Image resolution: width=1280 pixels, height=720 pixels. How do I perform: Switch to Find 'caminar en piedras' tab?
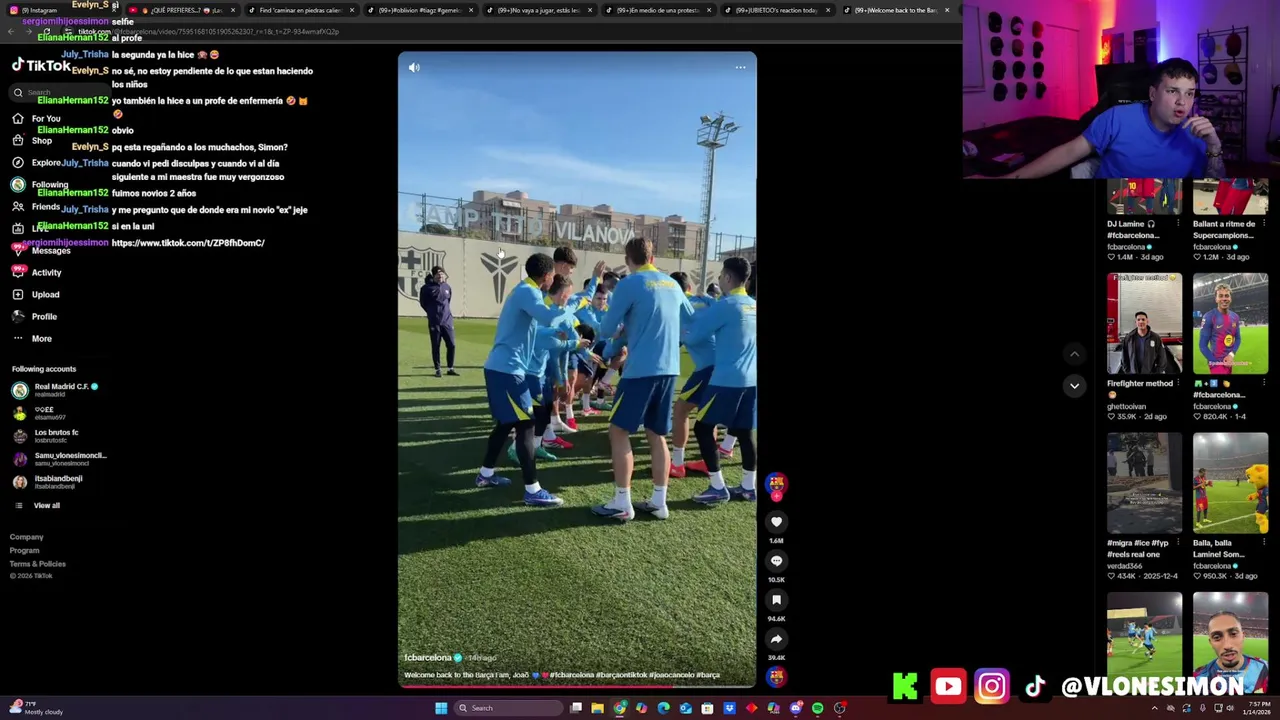(300, 10)
